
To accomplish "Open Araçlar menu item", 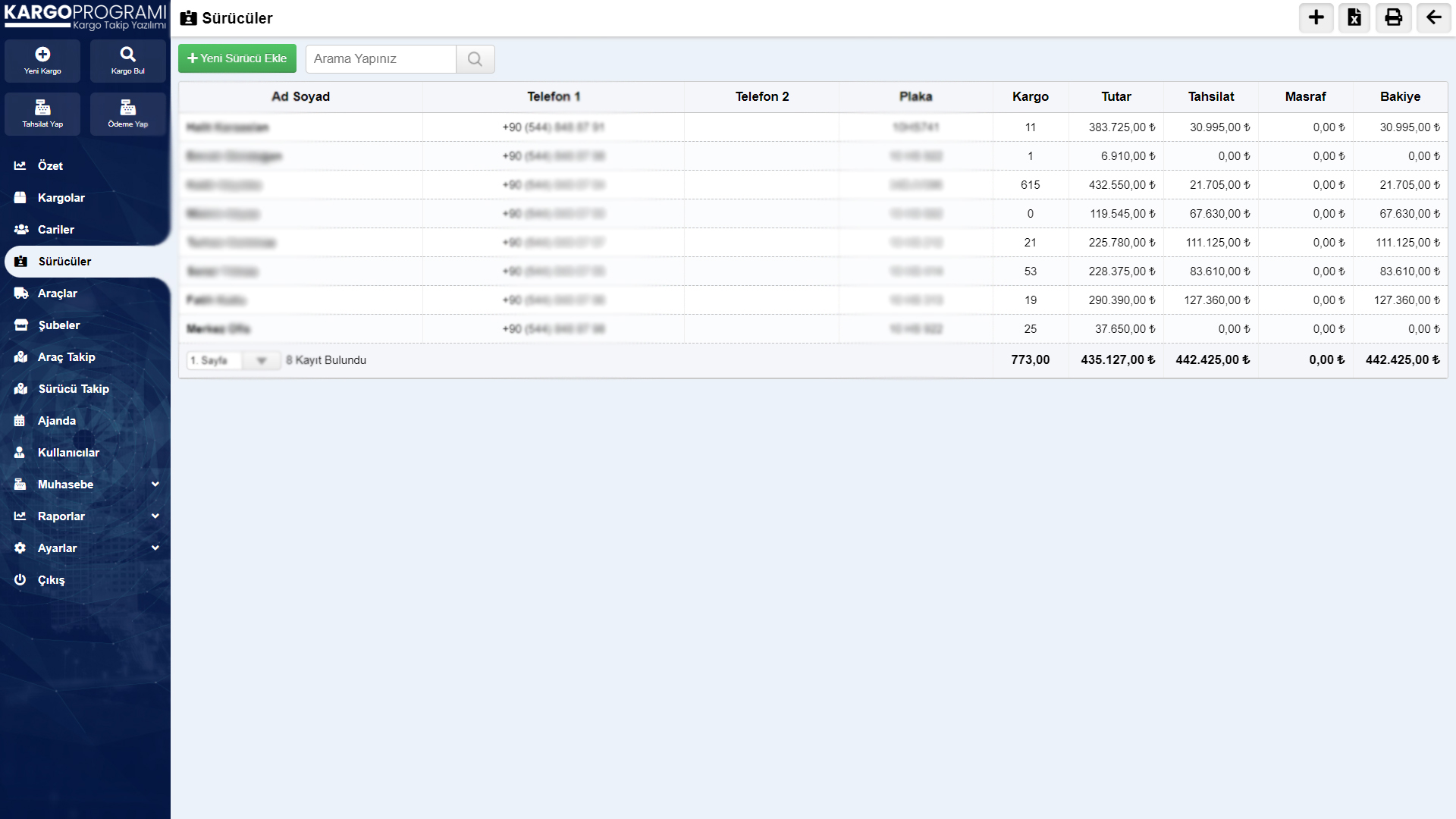I will [x=85, y=293].
